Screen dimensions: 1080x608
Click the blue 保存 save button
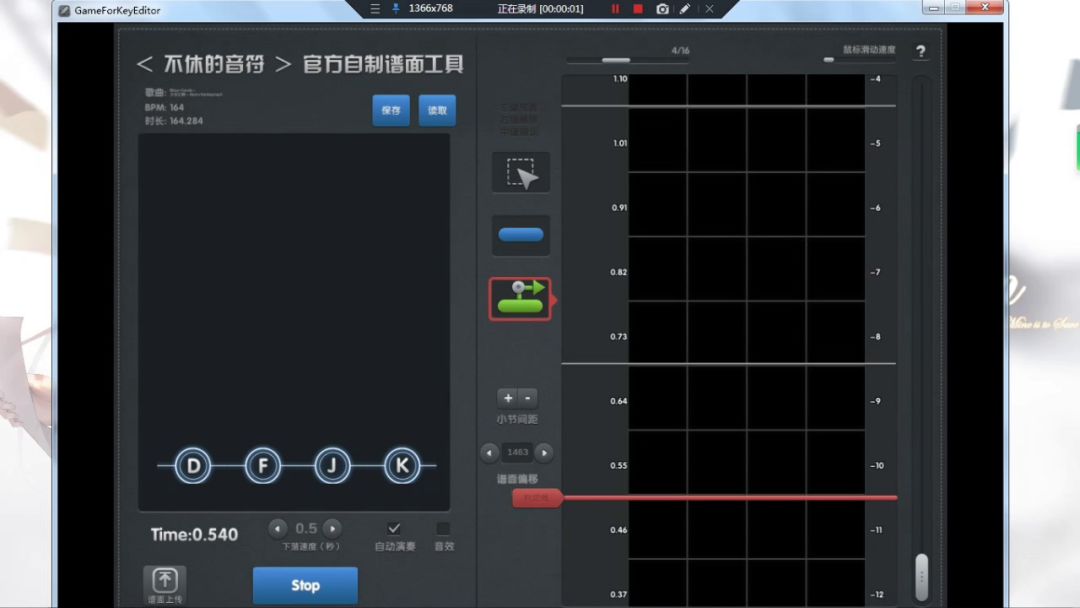coord(391,110)
